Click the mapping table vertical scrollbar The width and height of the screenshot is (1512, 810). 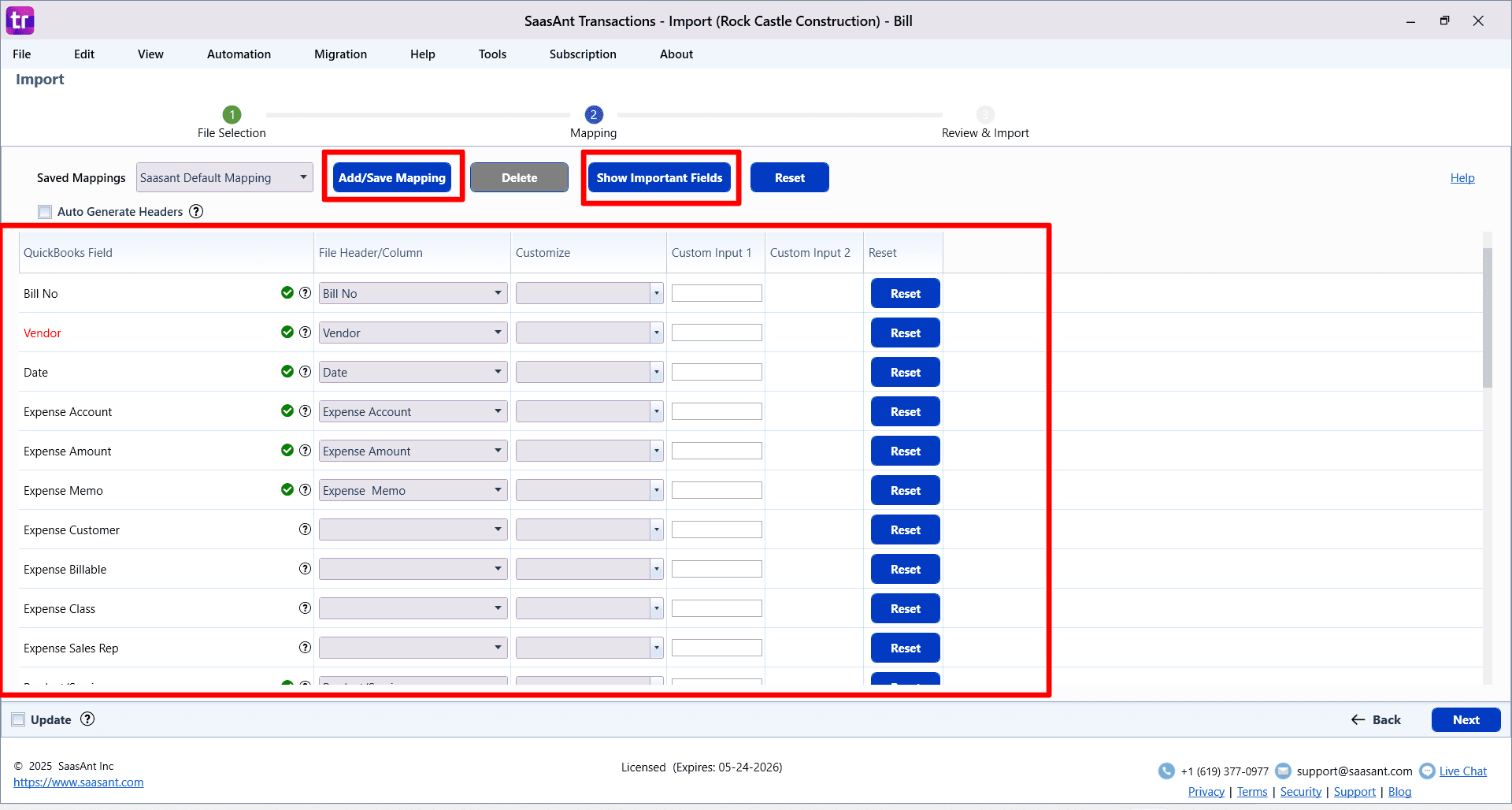[x=1487, y=318]
